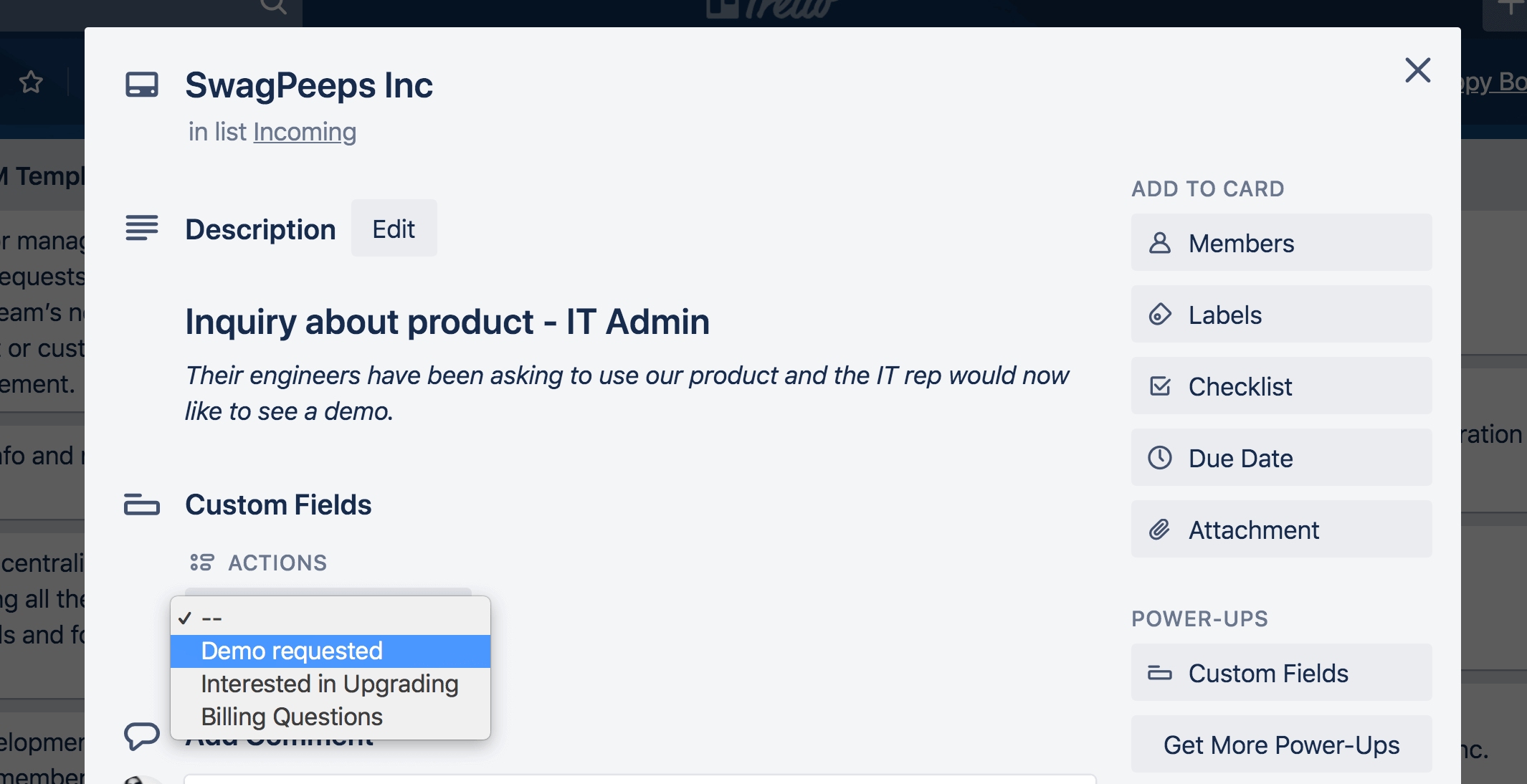This screenshot has height=784, width=1527.
Task: Click the Members icon to add member
Action: 1280,242
